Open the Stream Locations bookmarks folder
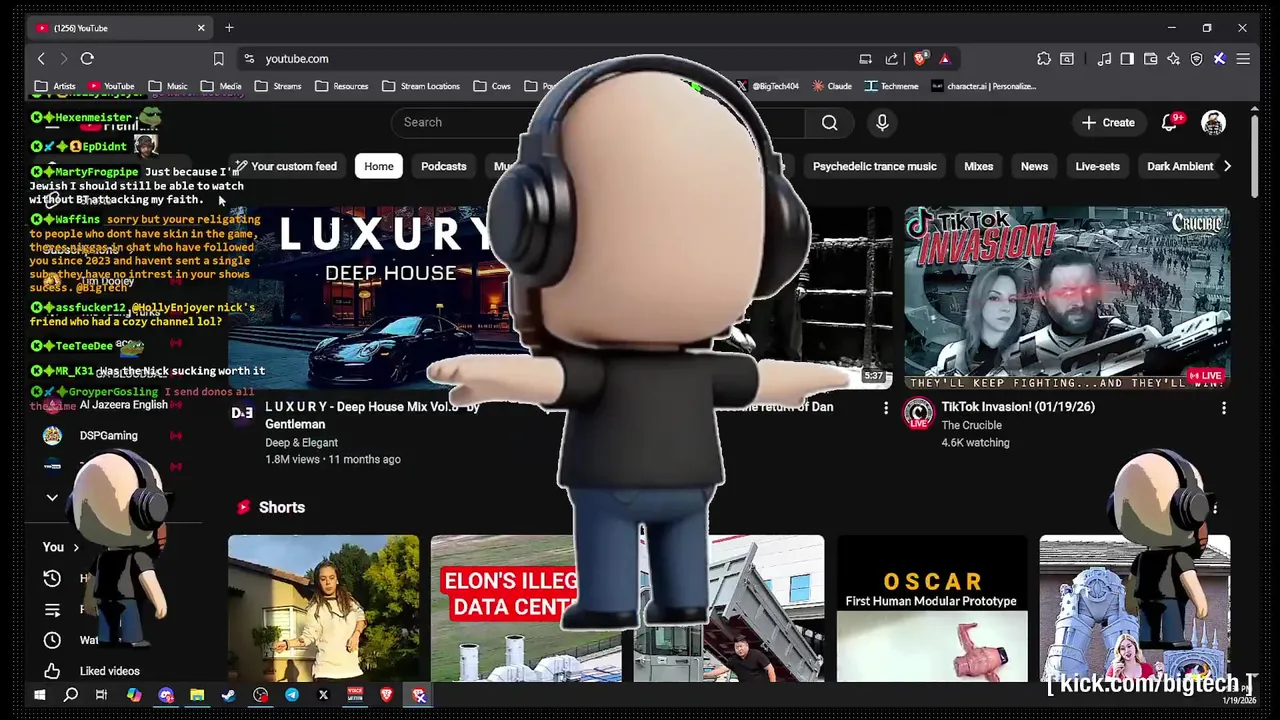 (420, 86)
